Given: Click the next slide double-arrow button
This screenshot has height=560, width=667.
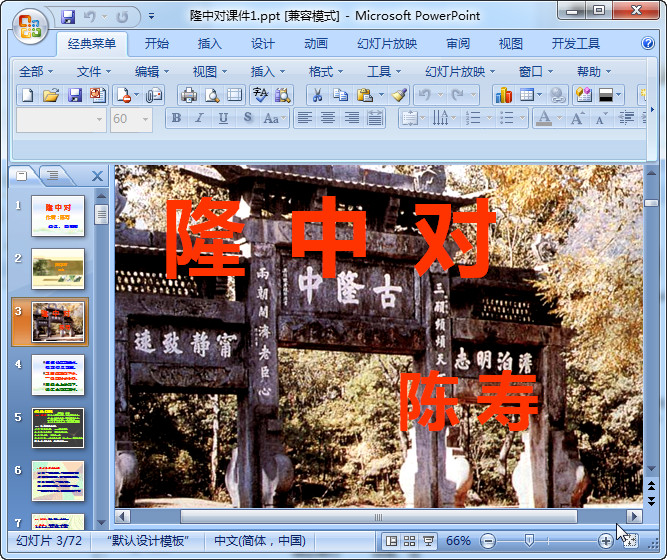Looking at the screenshot, I should [651, 501].
